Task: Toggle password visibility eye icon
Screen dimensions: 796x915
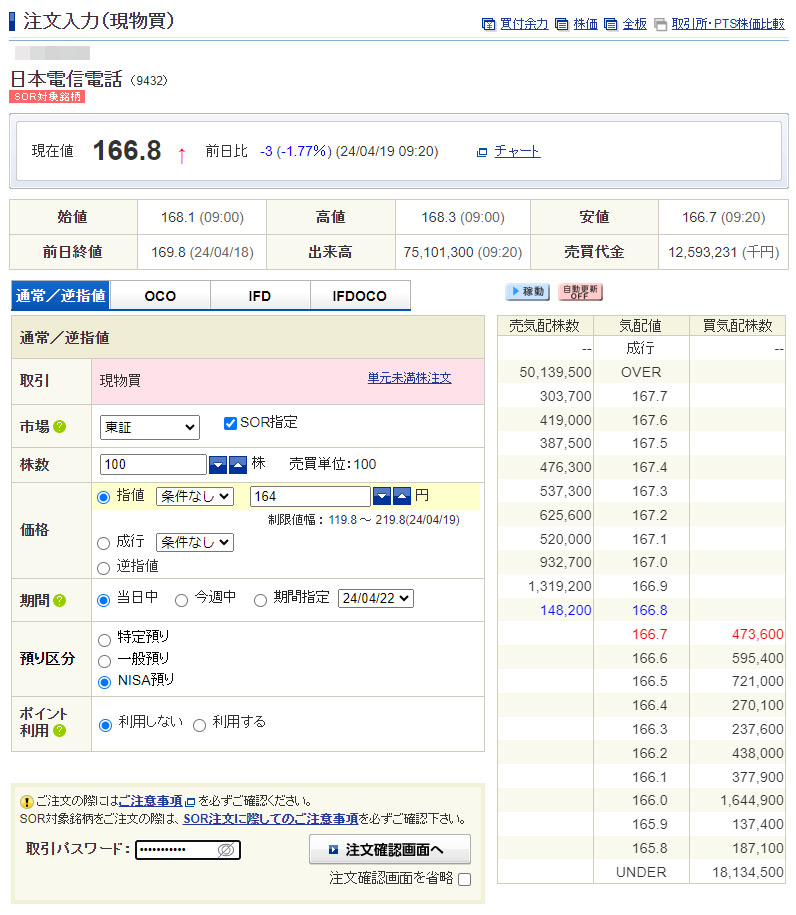Action: [225, 850]
